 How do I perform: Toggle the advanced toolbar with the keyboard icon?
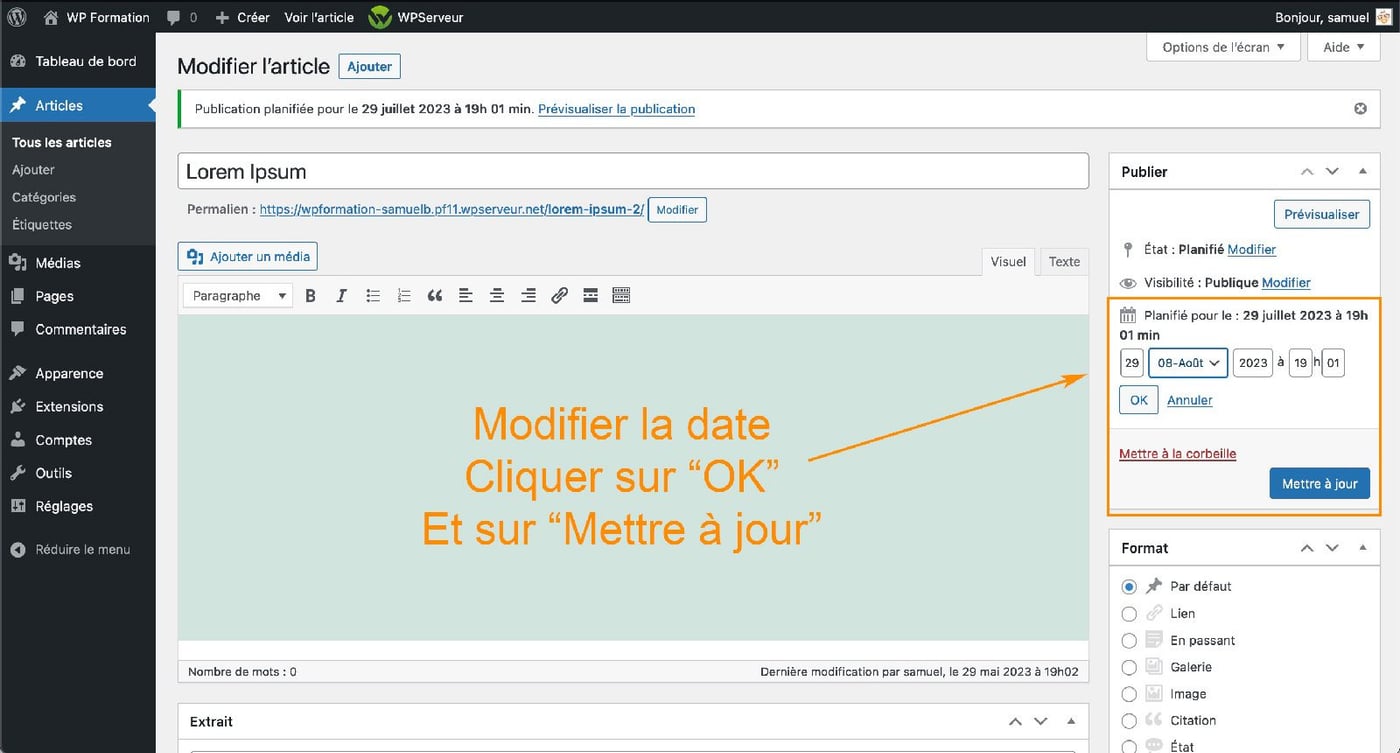pos(621,295)
